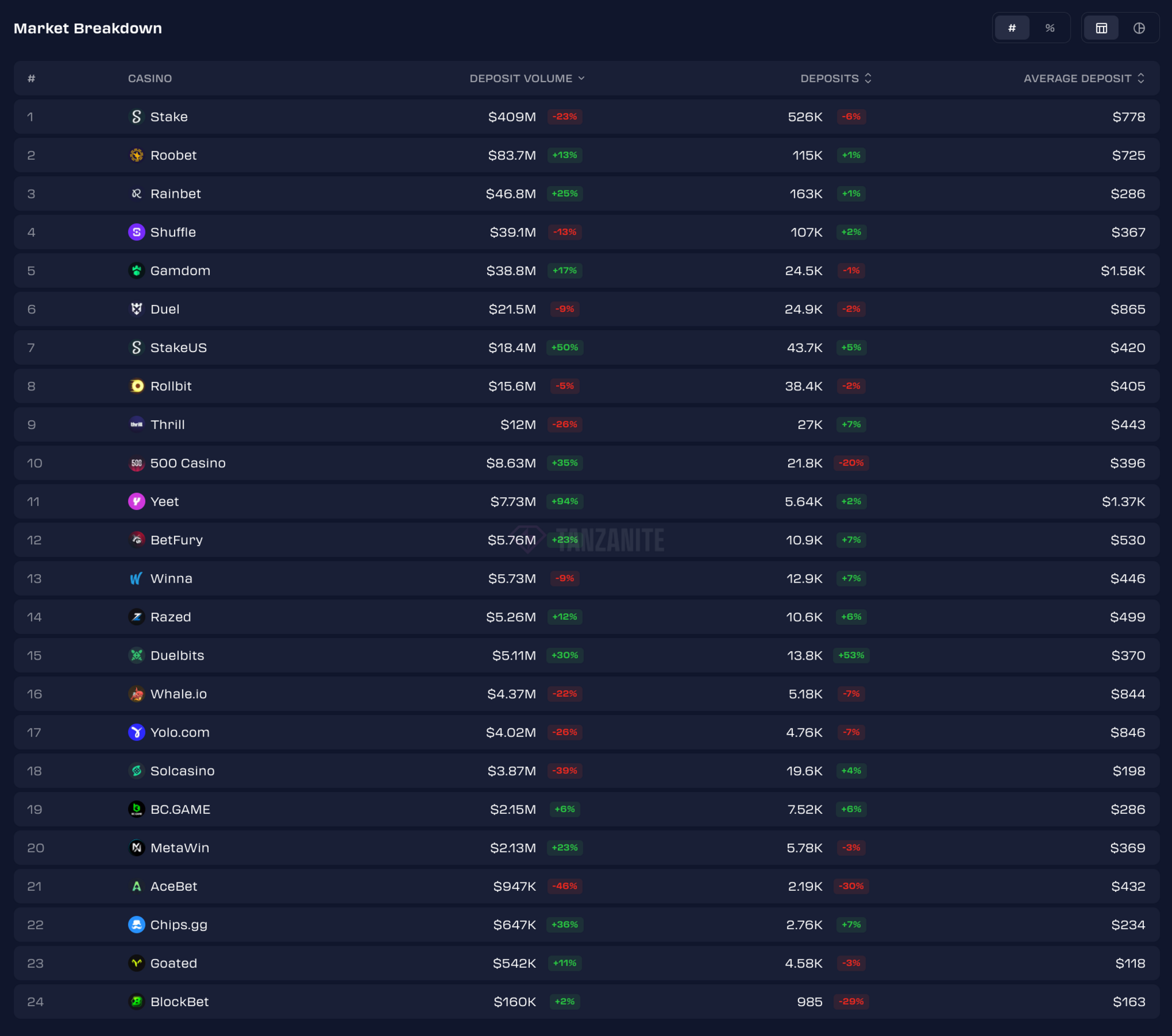Click the Roobet logo icon
Viewport: 1172px width, 1036px height.
tap(136, 155)
